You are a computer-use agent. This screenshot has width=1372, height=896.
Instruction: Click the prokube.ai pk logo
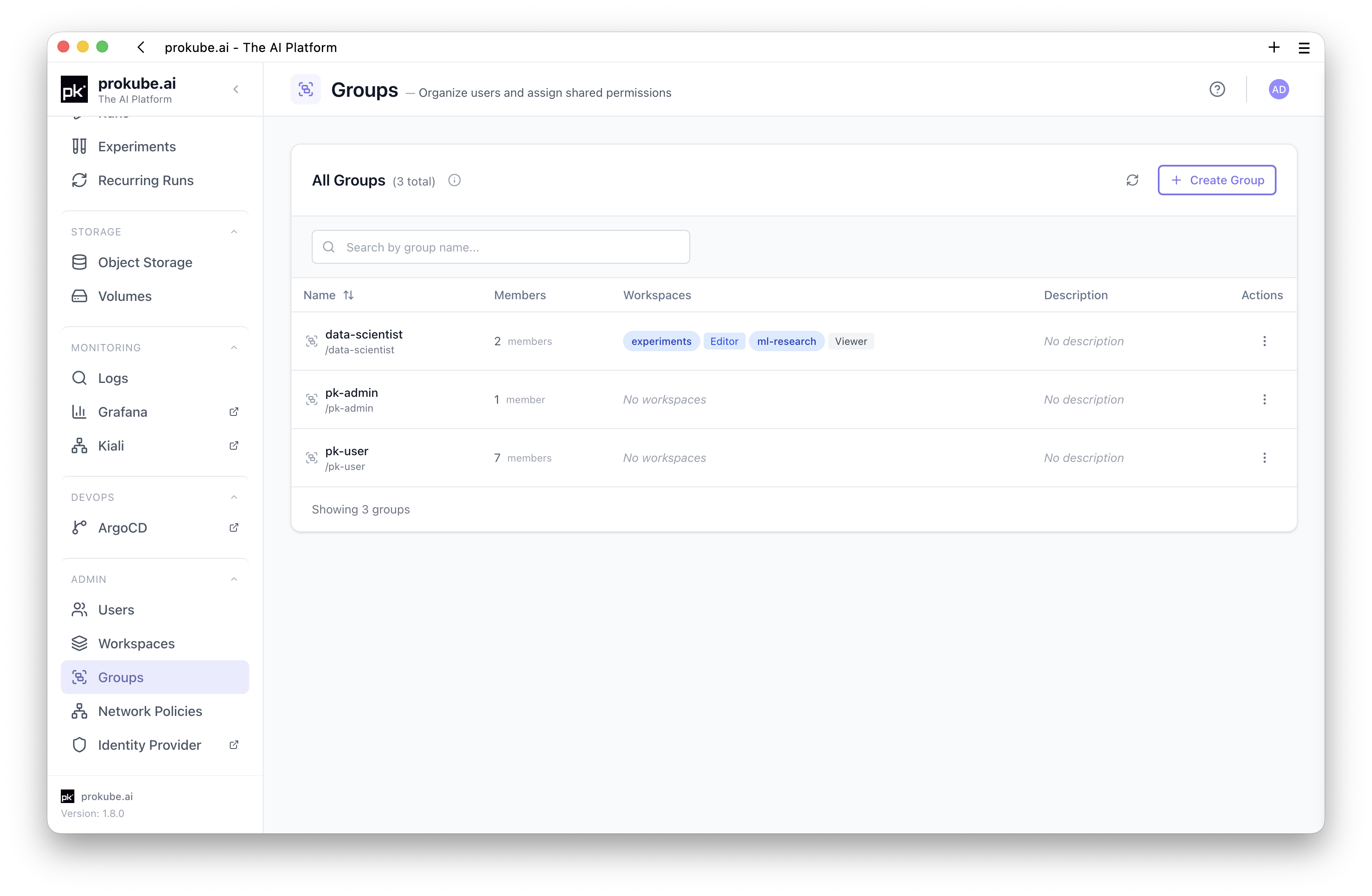pyautogui.click(x=74, y=90)
